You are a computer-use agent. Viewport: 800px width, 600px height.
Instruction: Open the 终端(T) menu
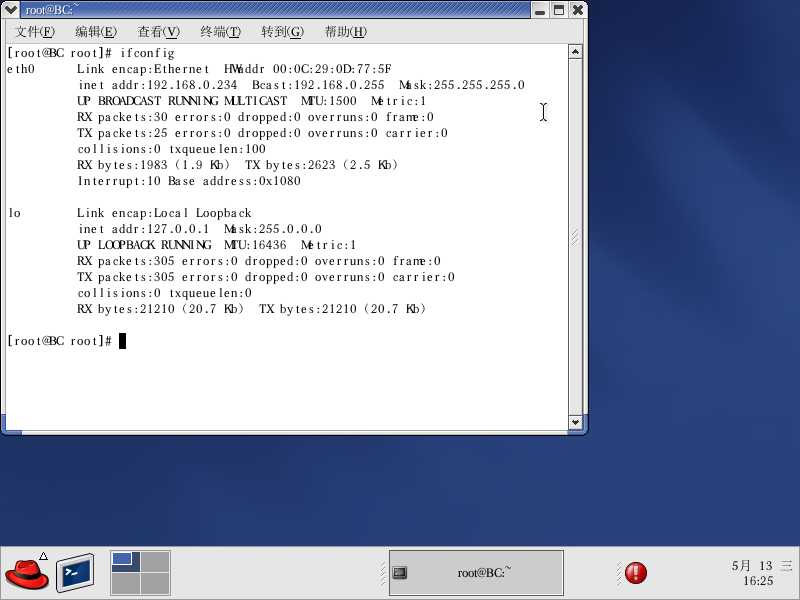(220, 32)
